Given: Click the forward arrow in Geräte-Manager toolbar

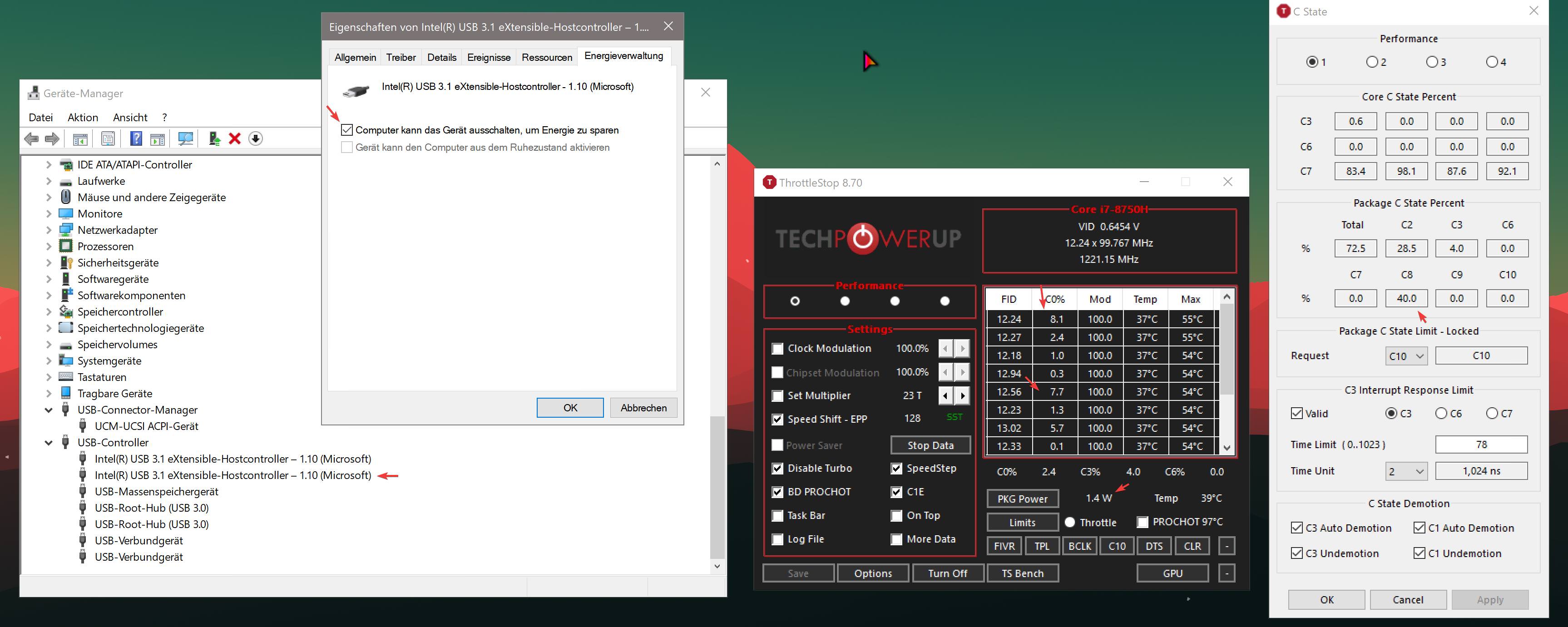Looking at the screenshot, I should point(52,139).
